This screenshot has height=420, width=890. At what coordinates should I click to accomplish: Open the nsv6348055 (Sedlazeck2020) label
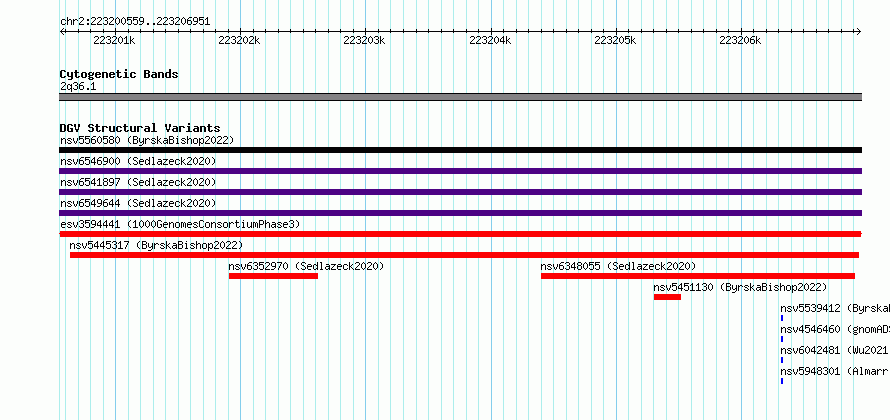(618, 266)
